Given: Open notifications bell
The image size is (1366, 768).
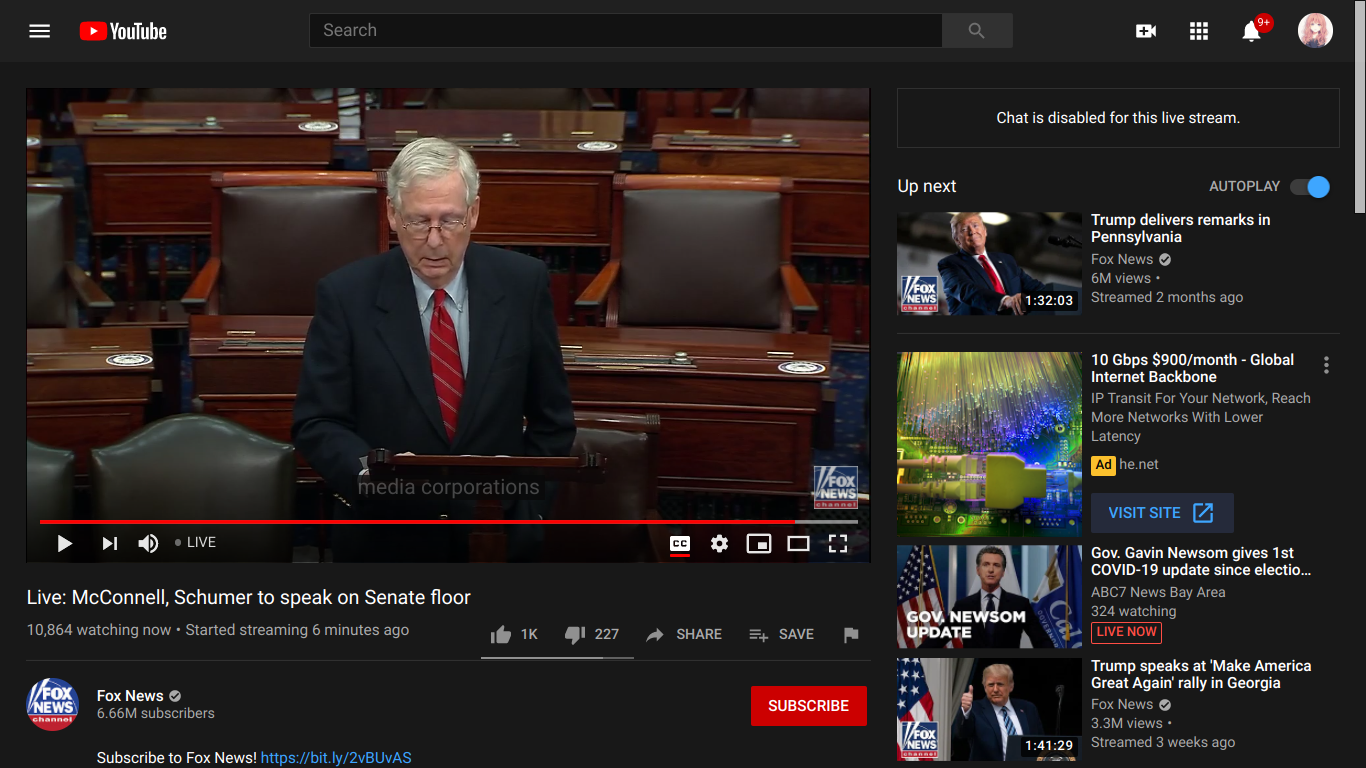Looking at the screenshot, I should pyautogui.click(x=1251, y=31).
